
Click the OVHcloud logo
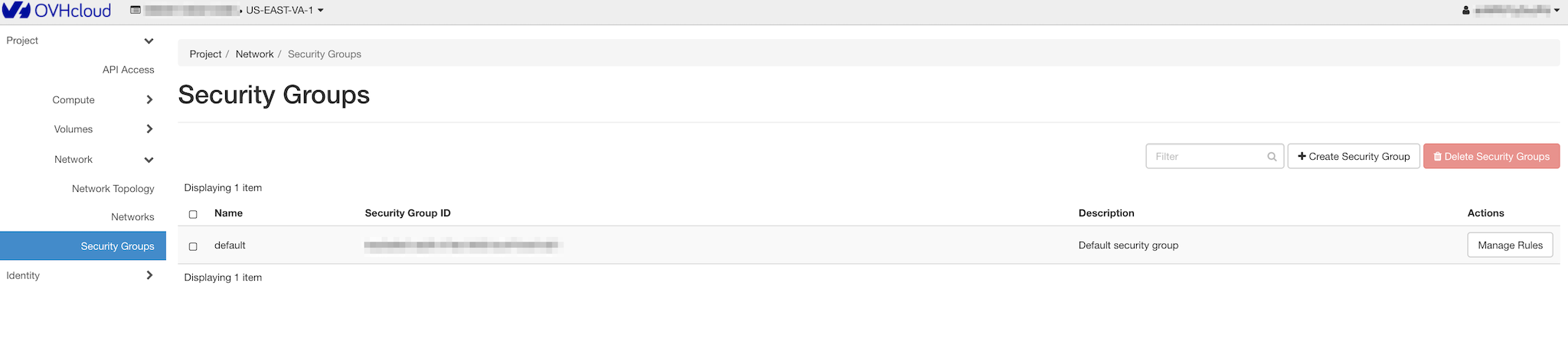(x=57, y=11)
